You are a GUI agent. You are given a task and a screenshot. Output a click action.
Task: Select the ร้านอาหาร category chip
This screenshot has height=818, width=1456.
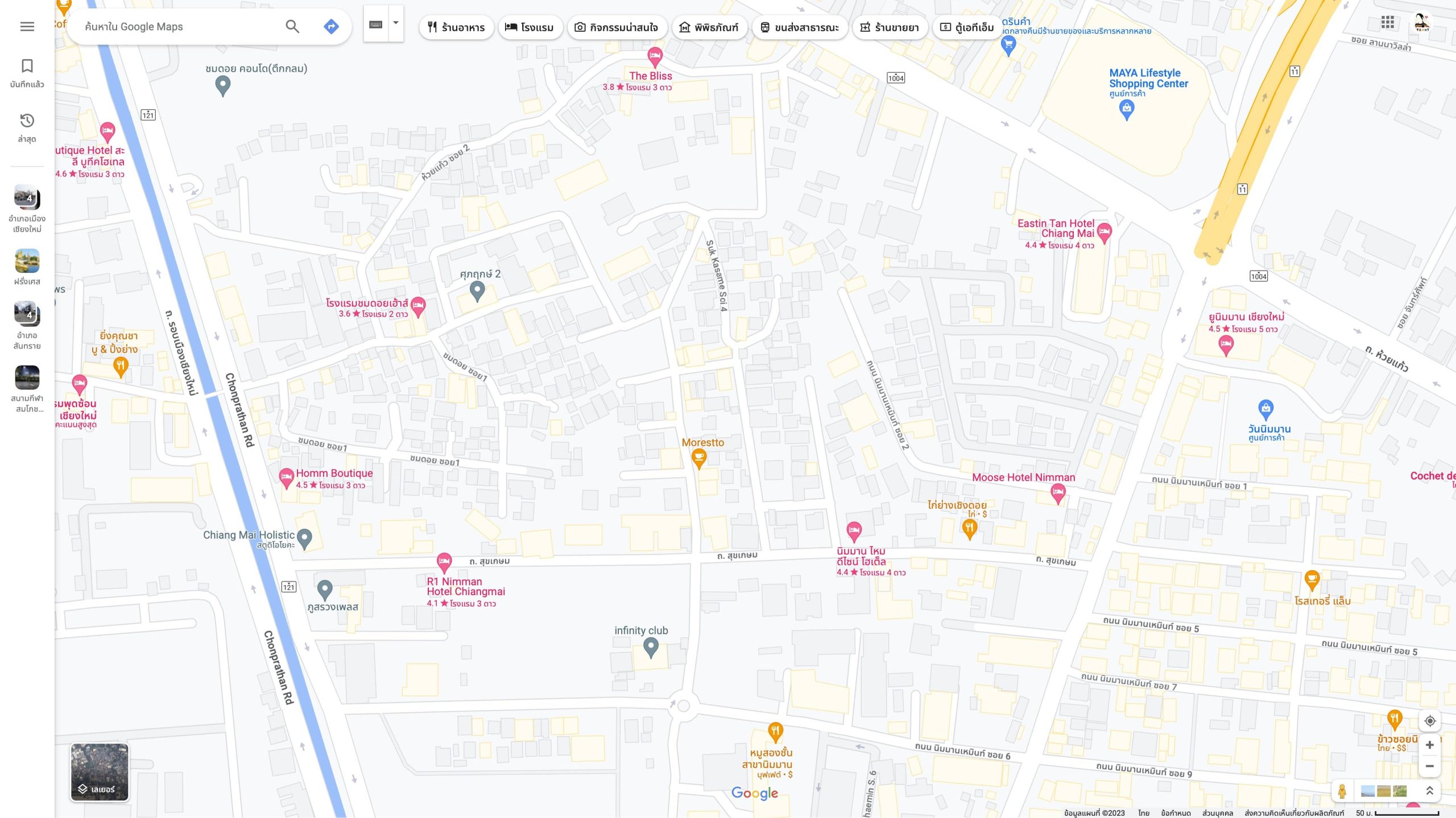pos(456,27)
